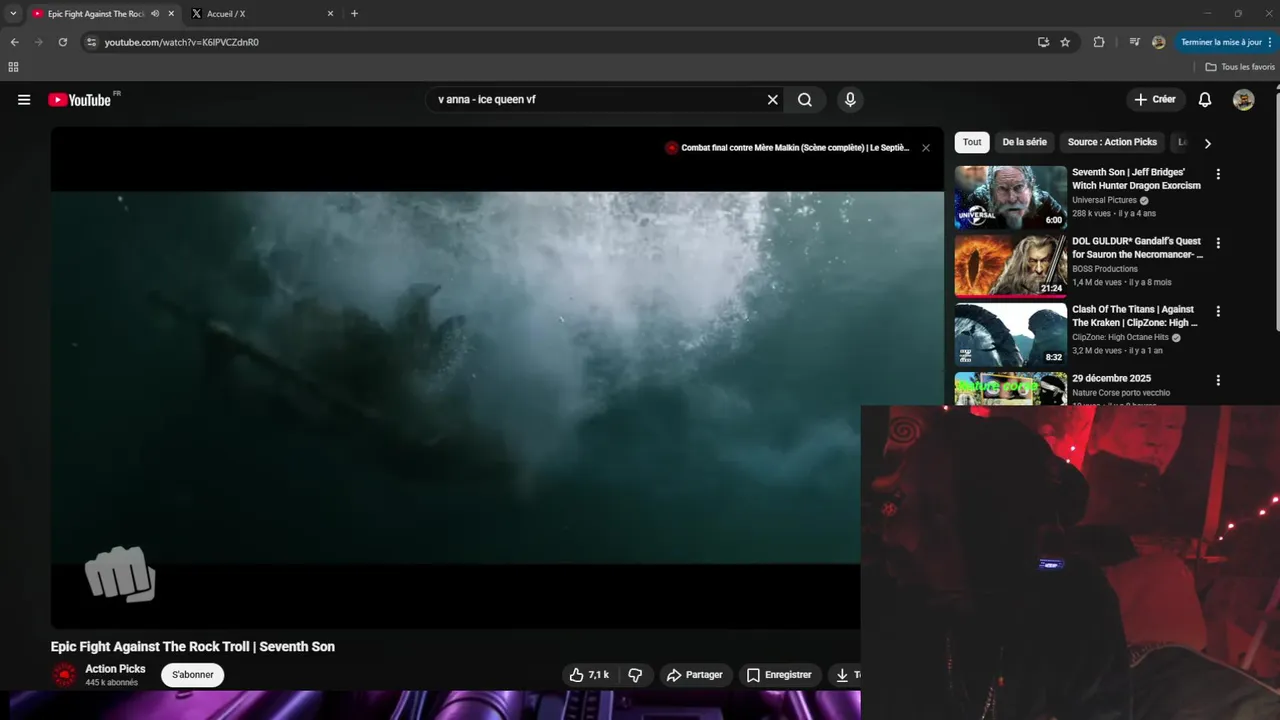Open the YouTube guide hamburger menu
Viewport: 1280px width, 720px height.
[24, 100]
